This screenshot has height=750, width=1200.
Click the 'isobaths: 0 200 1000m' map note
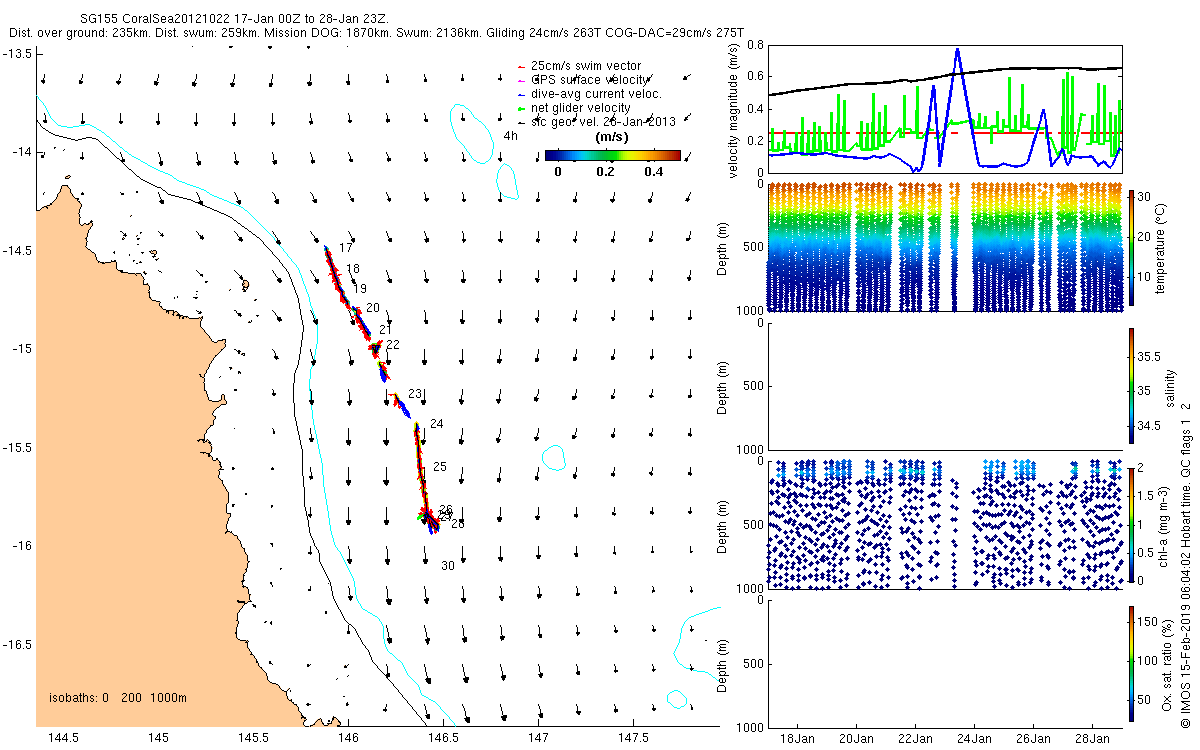pyautogui.click(x=118, y=698)
